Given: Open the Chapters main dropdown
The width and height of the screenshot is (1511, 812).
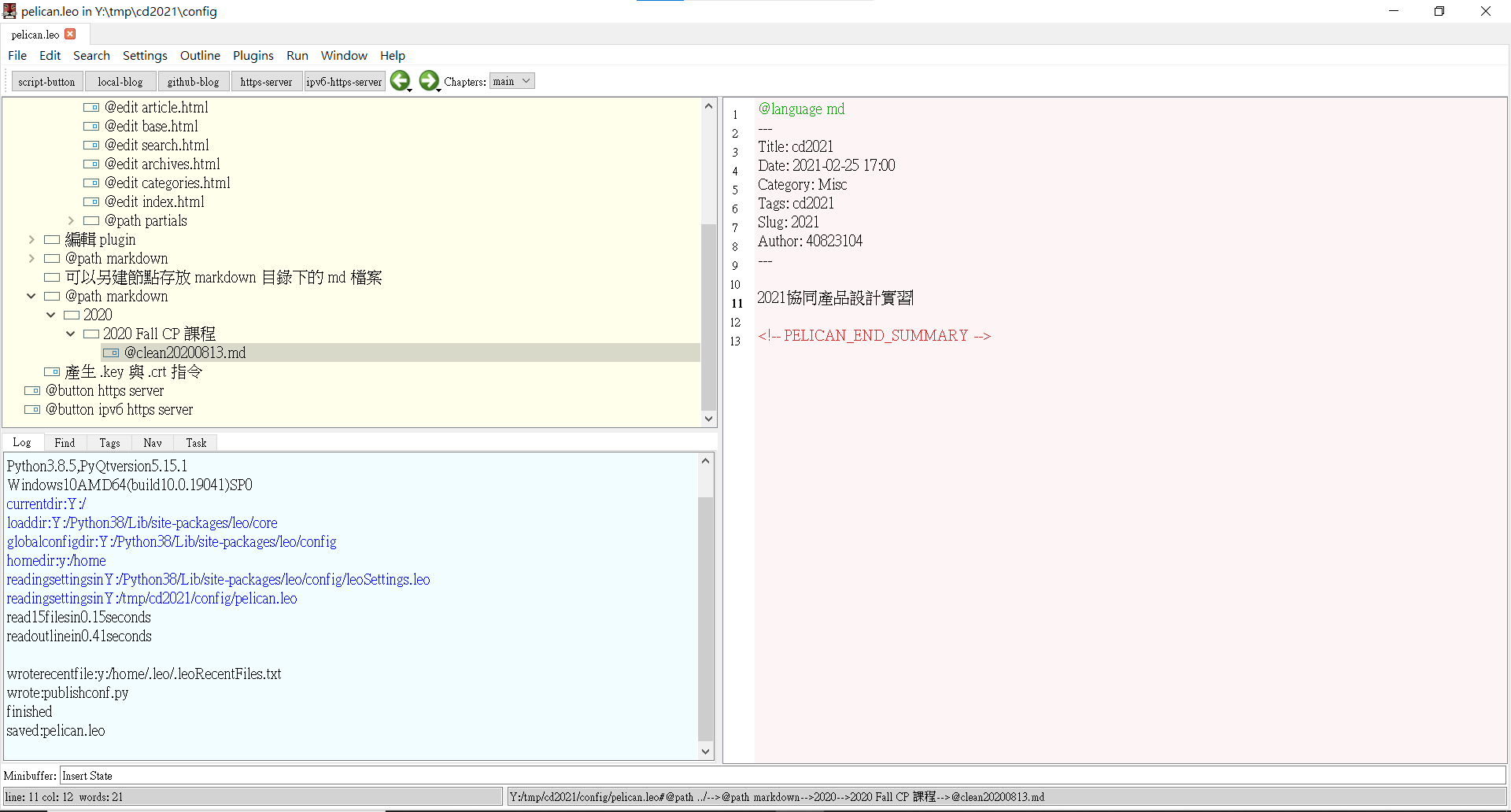Looking at the screenshot, I should 512,81.
